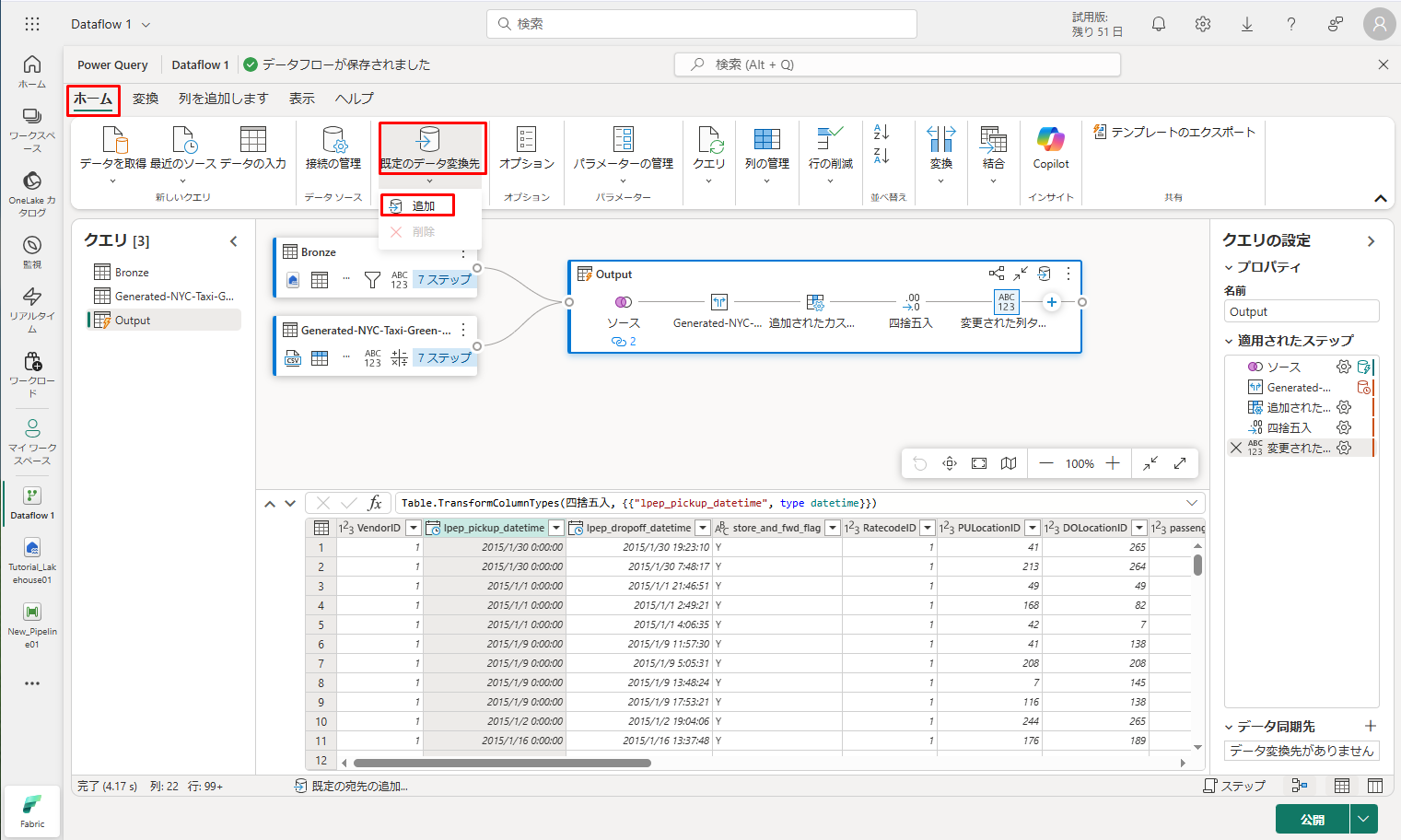The width and height of the screenshot is (1401, 840).
Task: Switch to View (表示) ribbon tab
Action: 302,99
